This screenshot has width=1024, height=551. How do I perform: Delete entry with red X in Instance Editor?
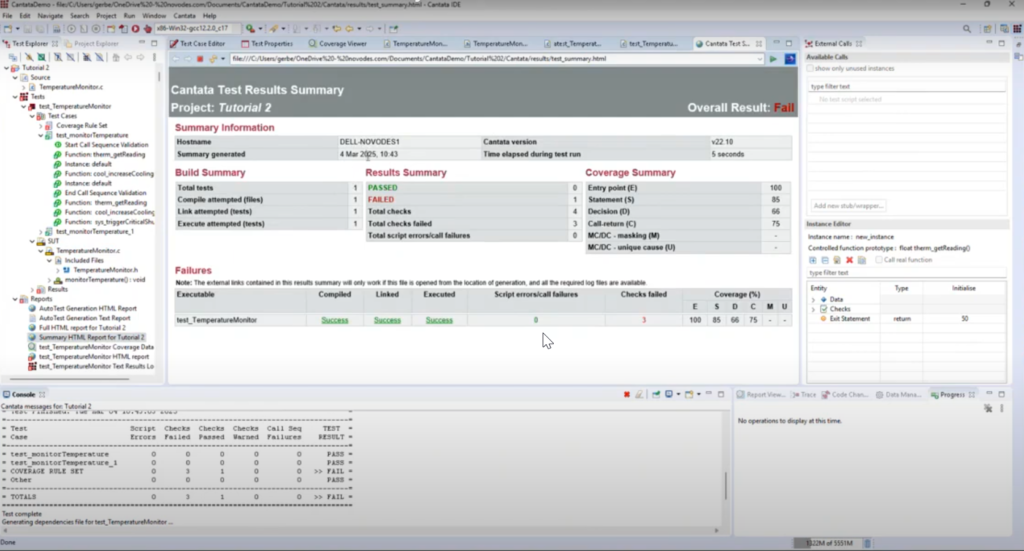pyautogui.click(x=850, y=260)
